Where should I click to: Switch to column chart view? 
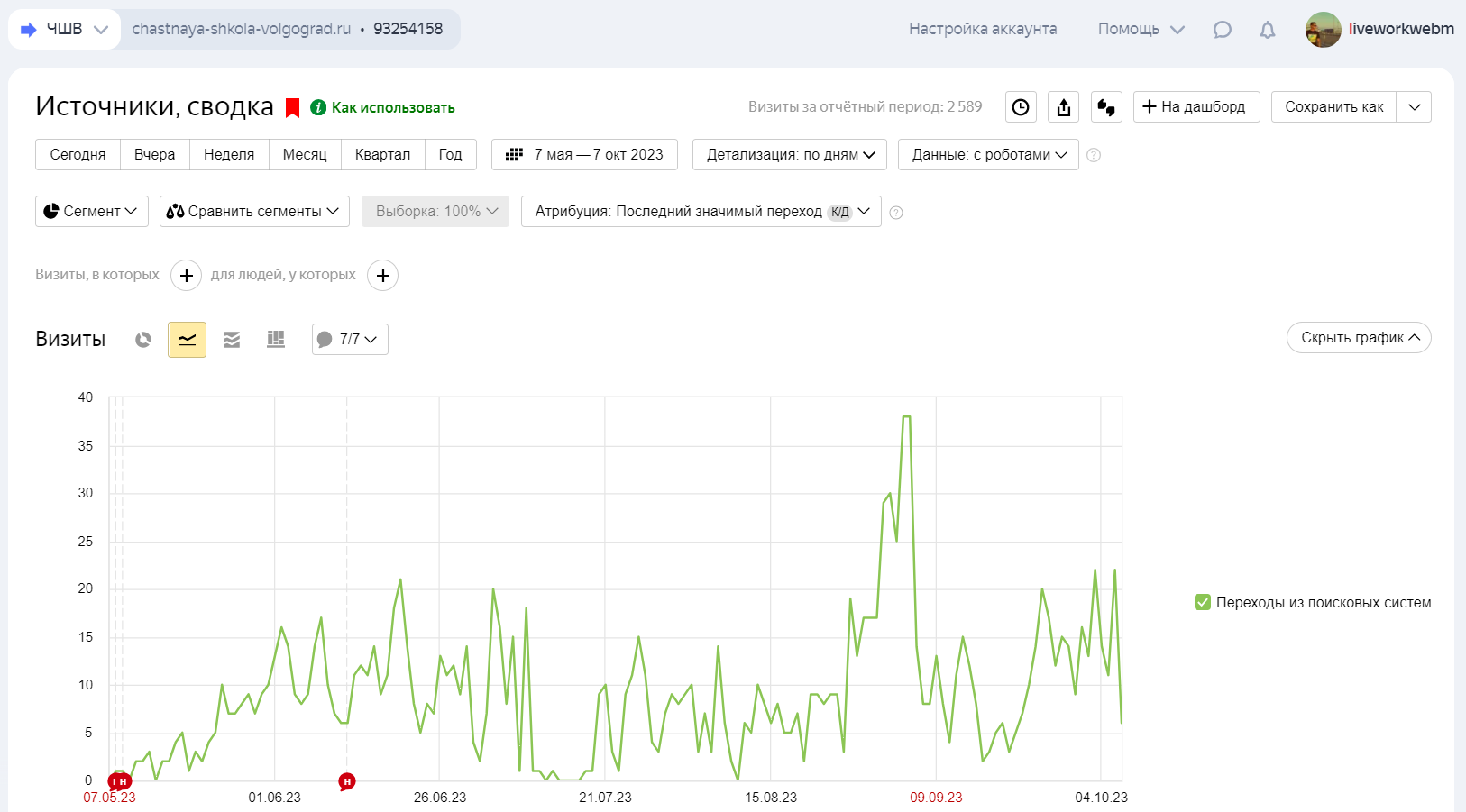[x=276, y=340]
